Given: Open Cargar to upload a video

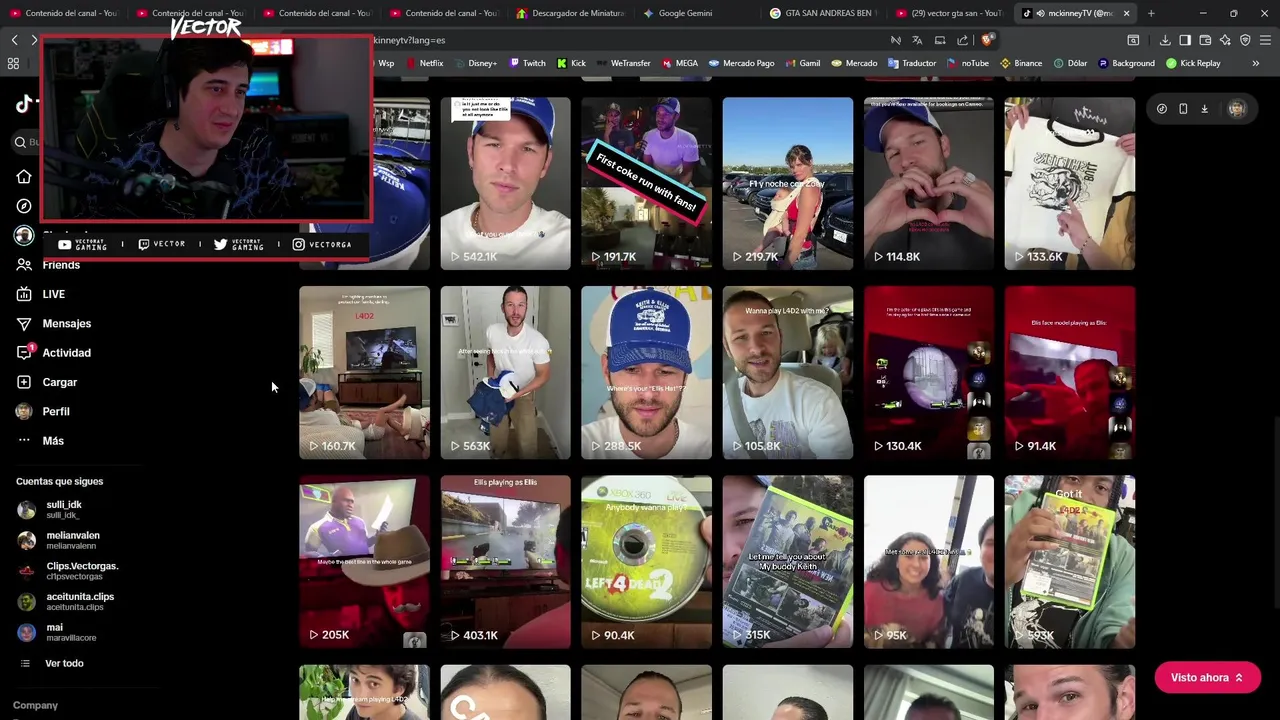Looking at the screenshot, I should [x=59, y=382].
